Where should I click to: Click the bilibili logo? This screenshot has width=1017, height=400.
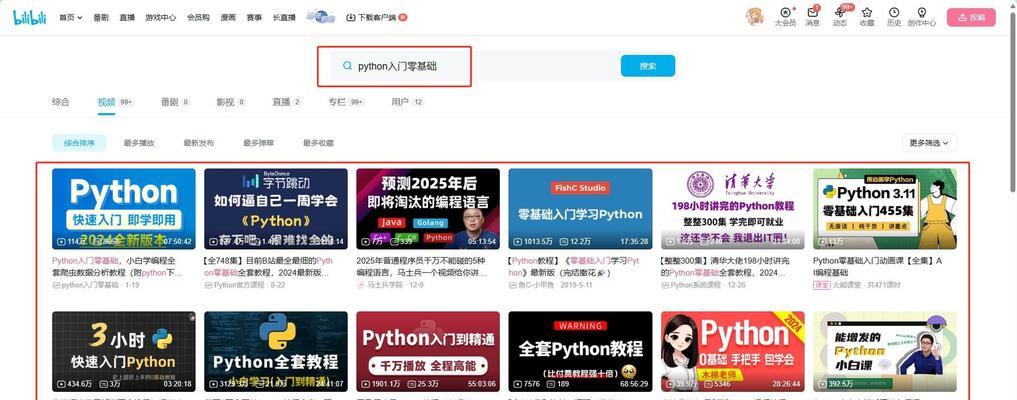30,18
